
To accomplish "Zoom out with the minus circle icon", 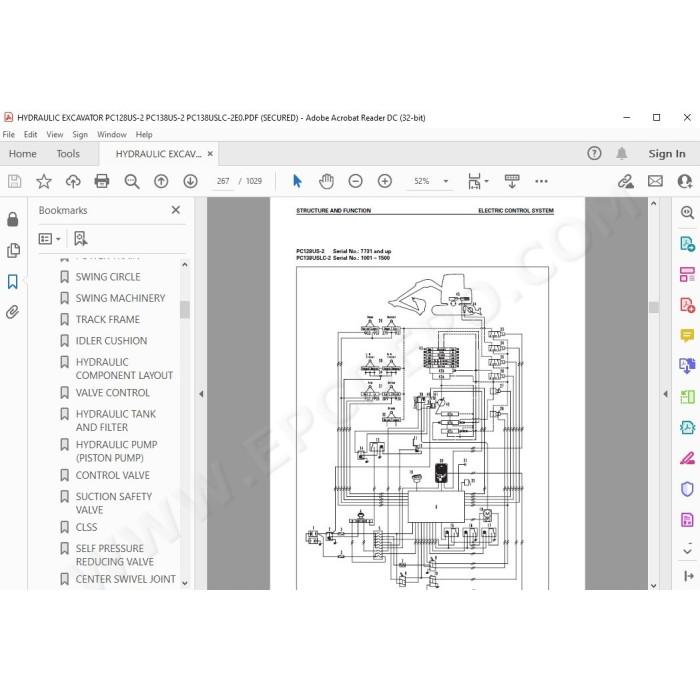I will 355,181.
